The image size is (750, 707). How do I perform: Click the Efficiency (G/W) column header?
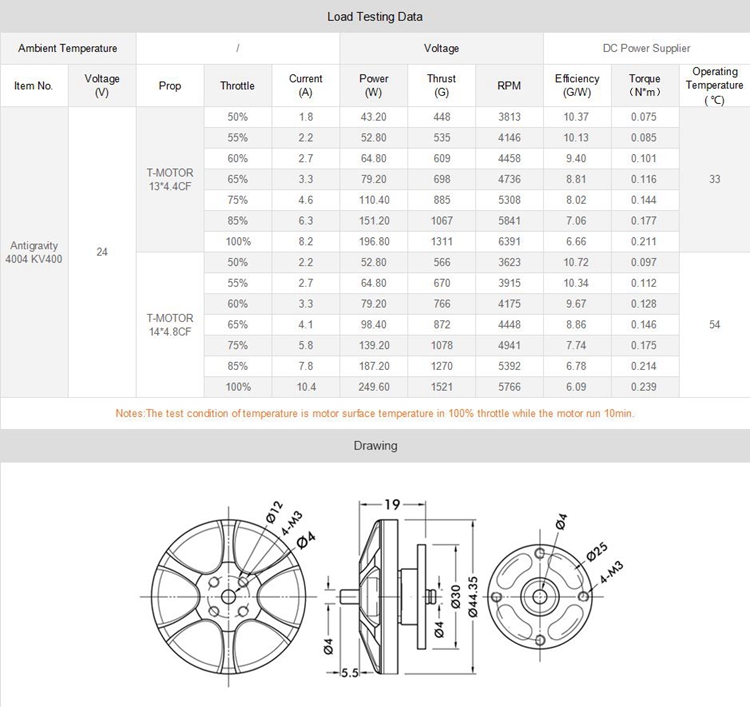pos(577,86)
